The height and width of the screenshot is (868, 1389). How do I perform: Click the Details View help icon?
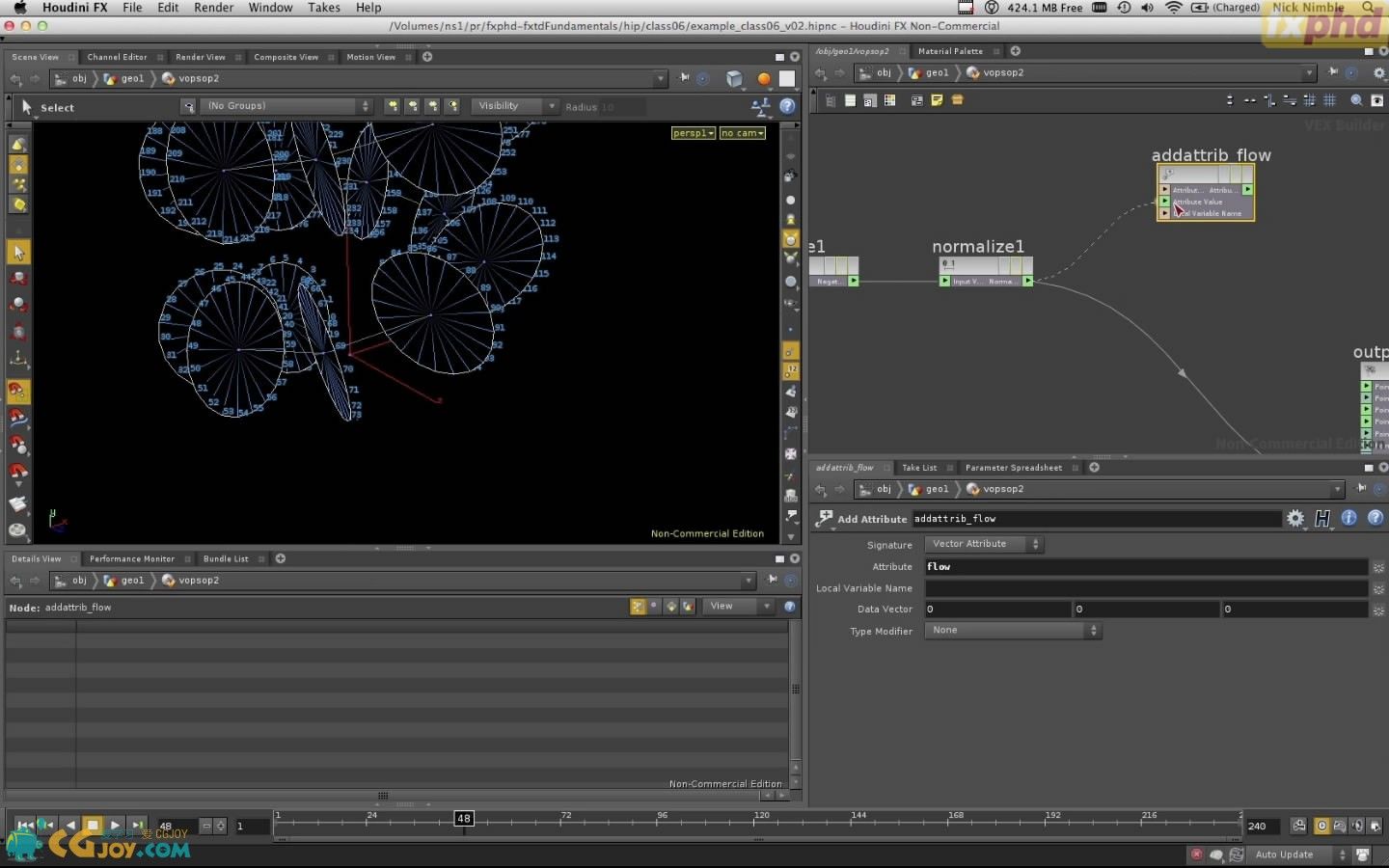(790, 607)
